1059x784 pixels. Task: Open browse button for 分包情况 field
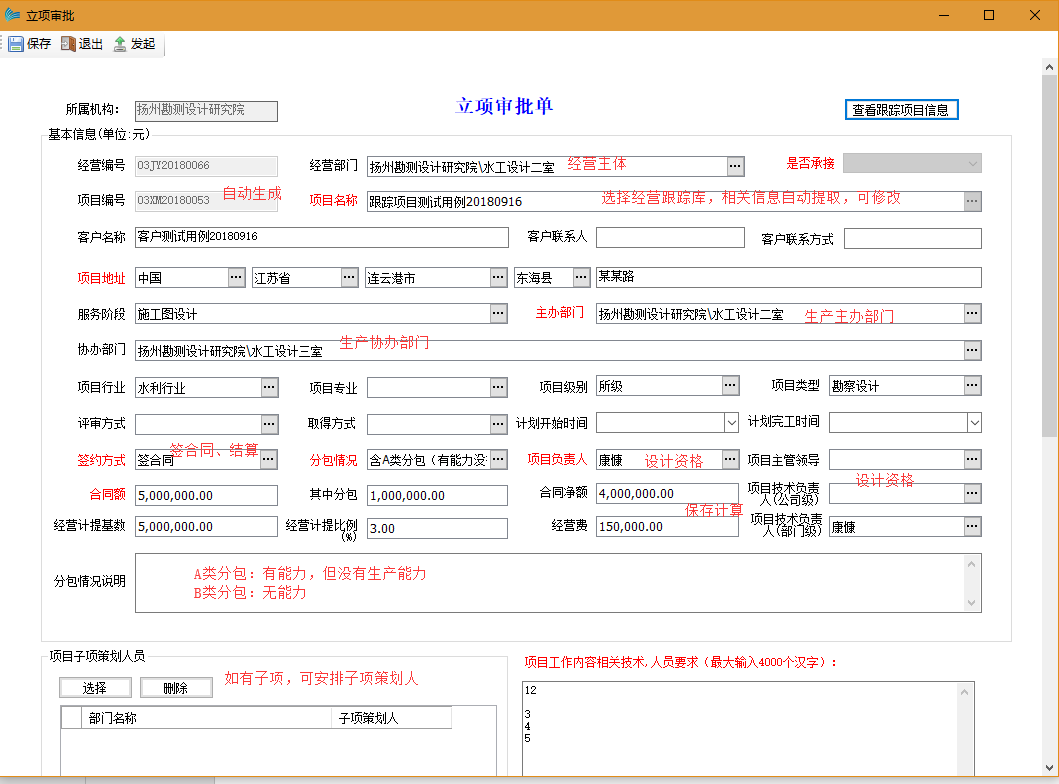498,459
